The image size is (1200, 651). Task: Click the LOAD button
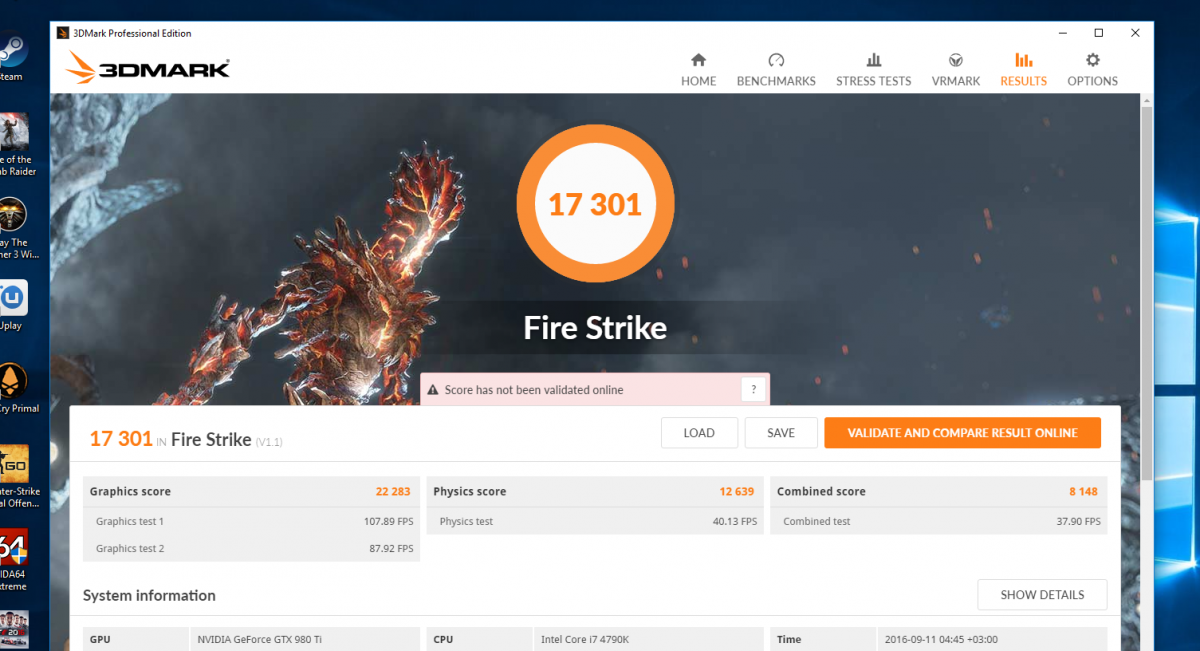[x=699, y=433]
